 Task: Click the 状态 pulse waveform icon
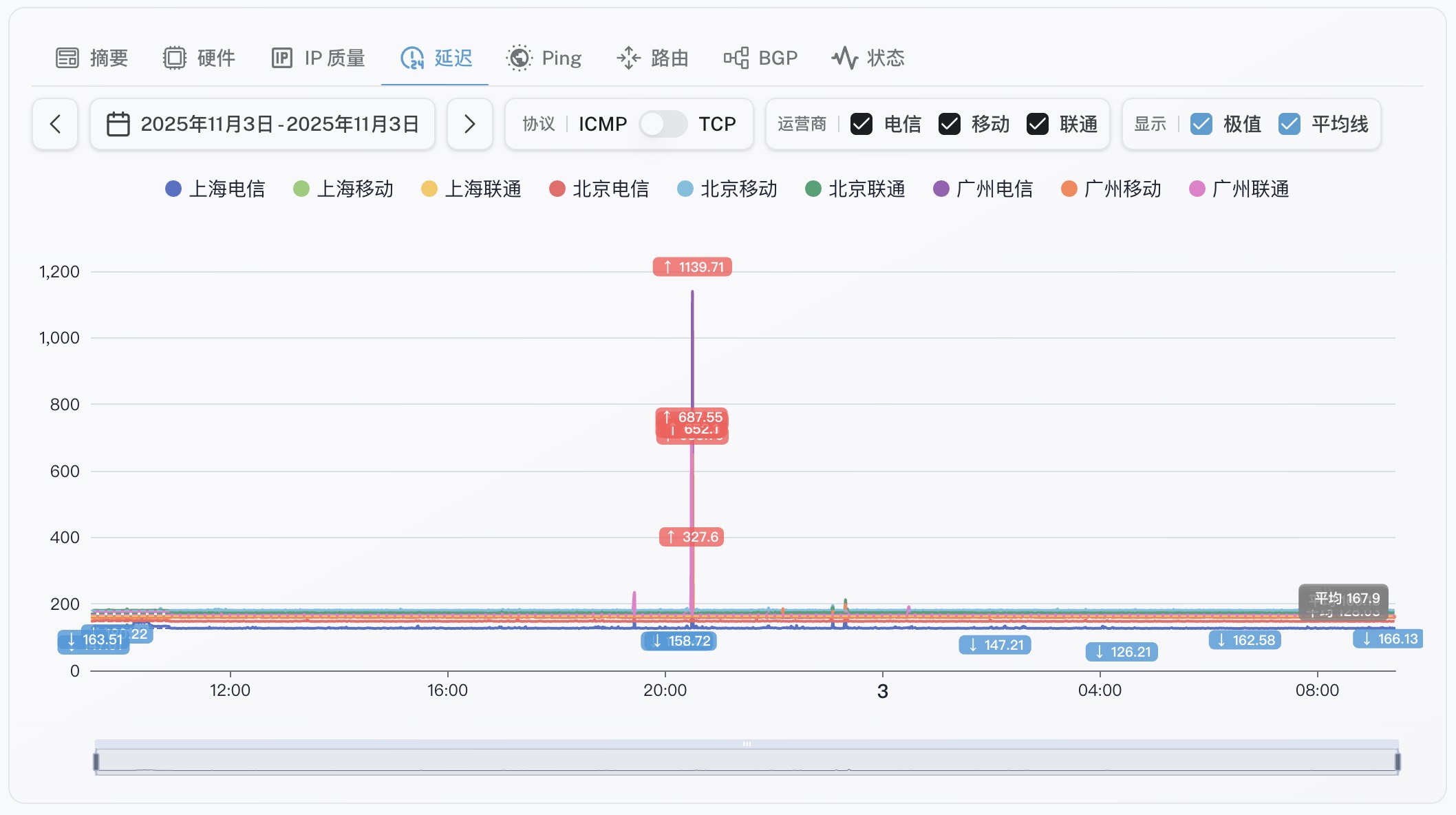(x=844, y=58)
